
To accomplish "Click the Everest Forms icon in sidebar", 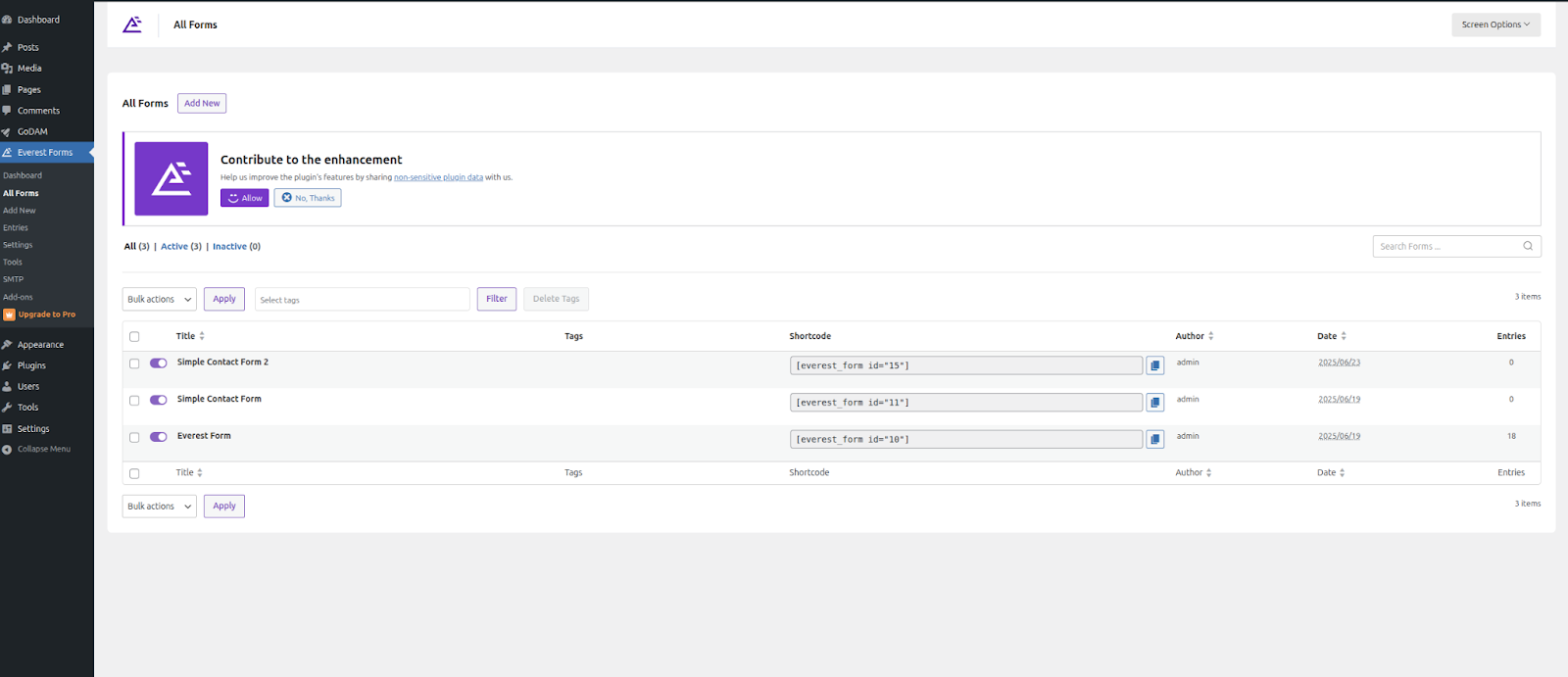I will (x=7, y=153).
